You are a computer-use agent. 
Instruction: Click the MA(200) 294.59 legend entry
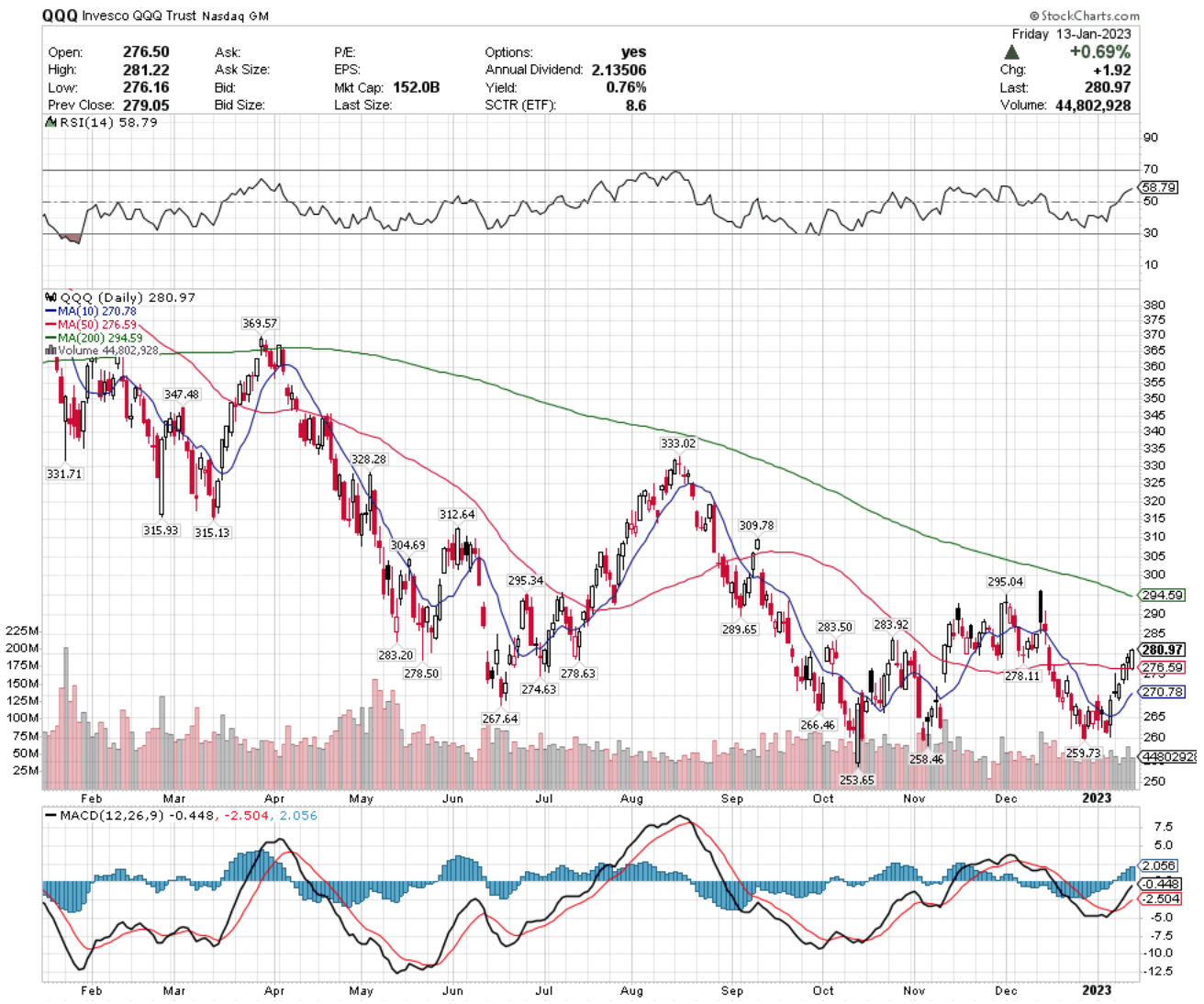[x=94, y=338]
